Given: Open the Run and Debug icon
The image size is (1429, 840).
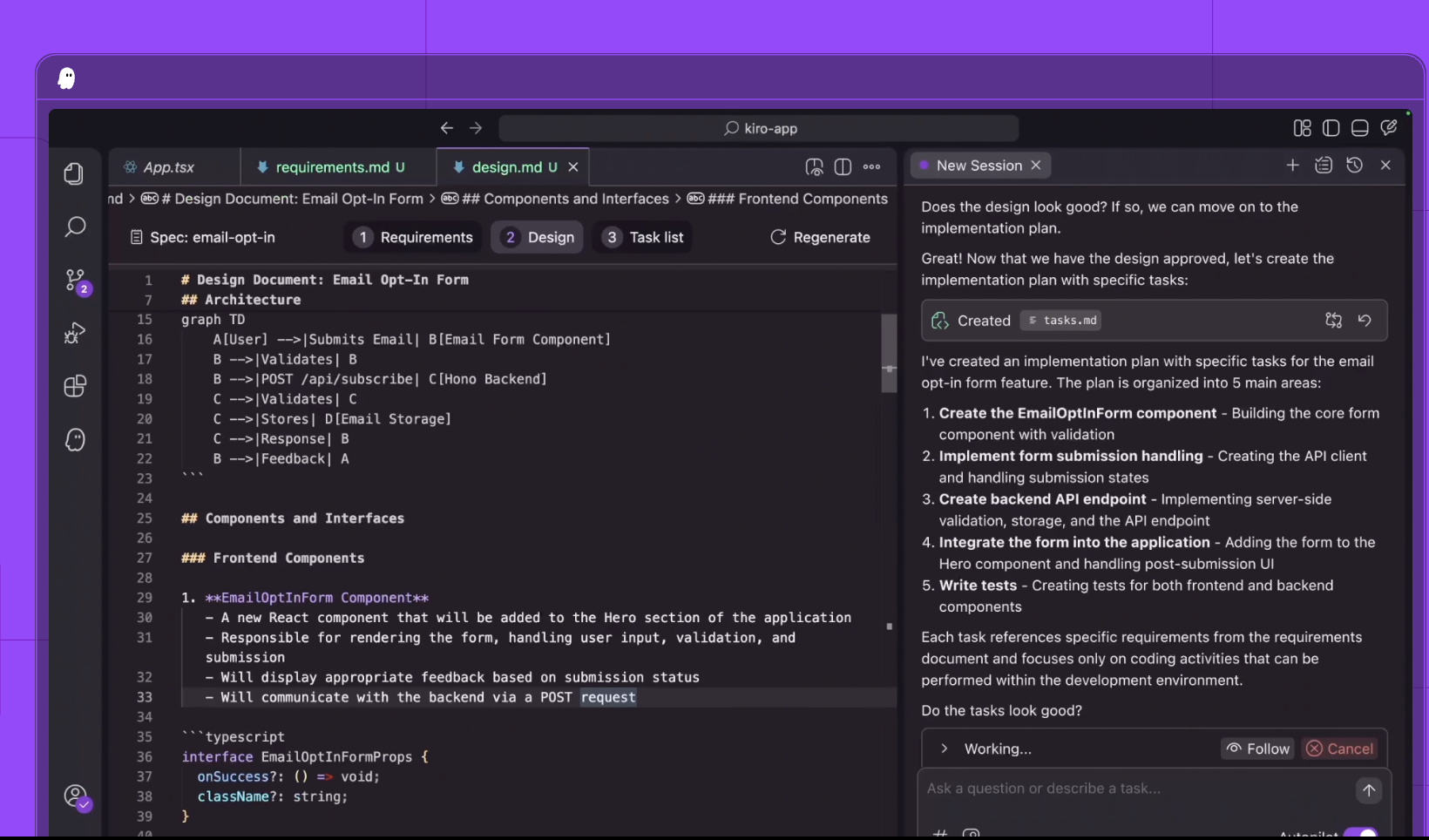Looking at the screenshot, I should coord(75,333).
